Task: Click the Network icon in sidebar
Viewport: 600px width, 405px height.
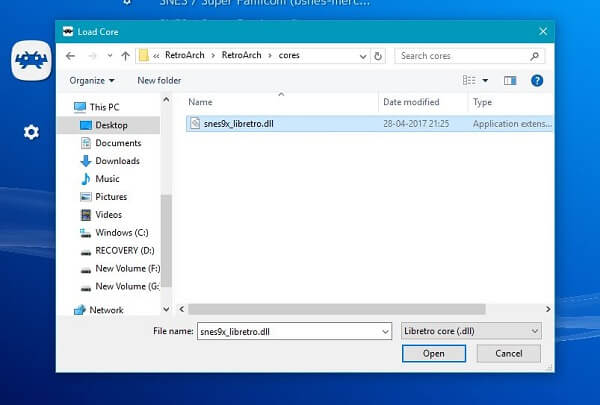Action: click(x=80, y=310)
